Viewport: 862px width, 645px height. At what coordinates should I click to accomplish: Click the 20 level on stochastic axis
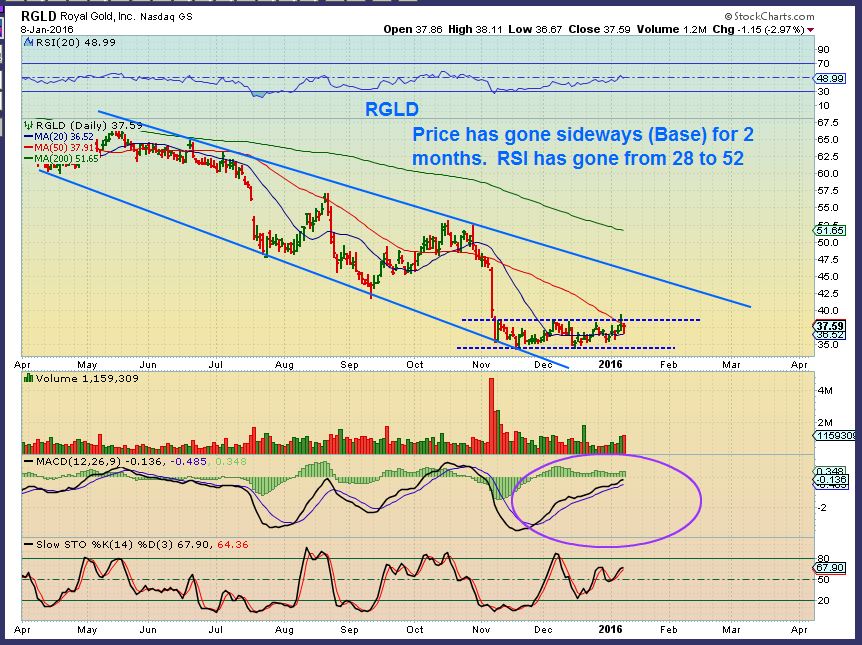pyautogui.click(x=823, y=600)
